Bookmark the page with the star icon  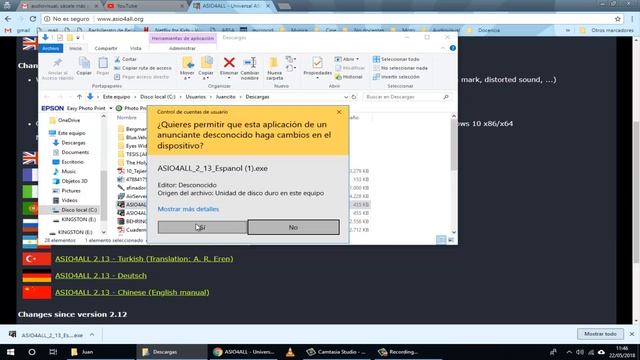click(618, 19)
